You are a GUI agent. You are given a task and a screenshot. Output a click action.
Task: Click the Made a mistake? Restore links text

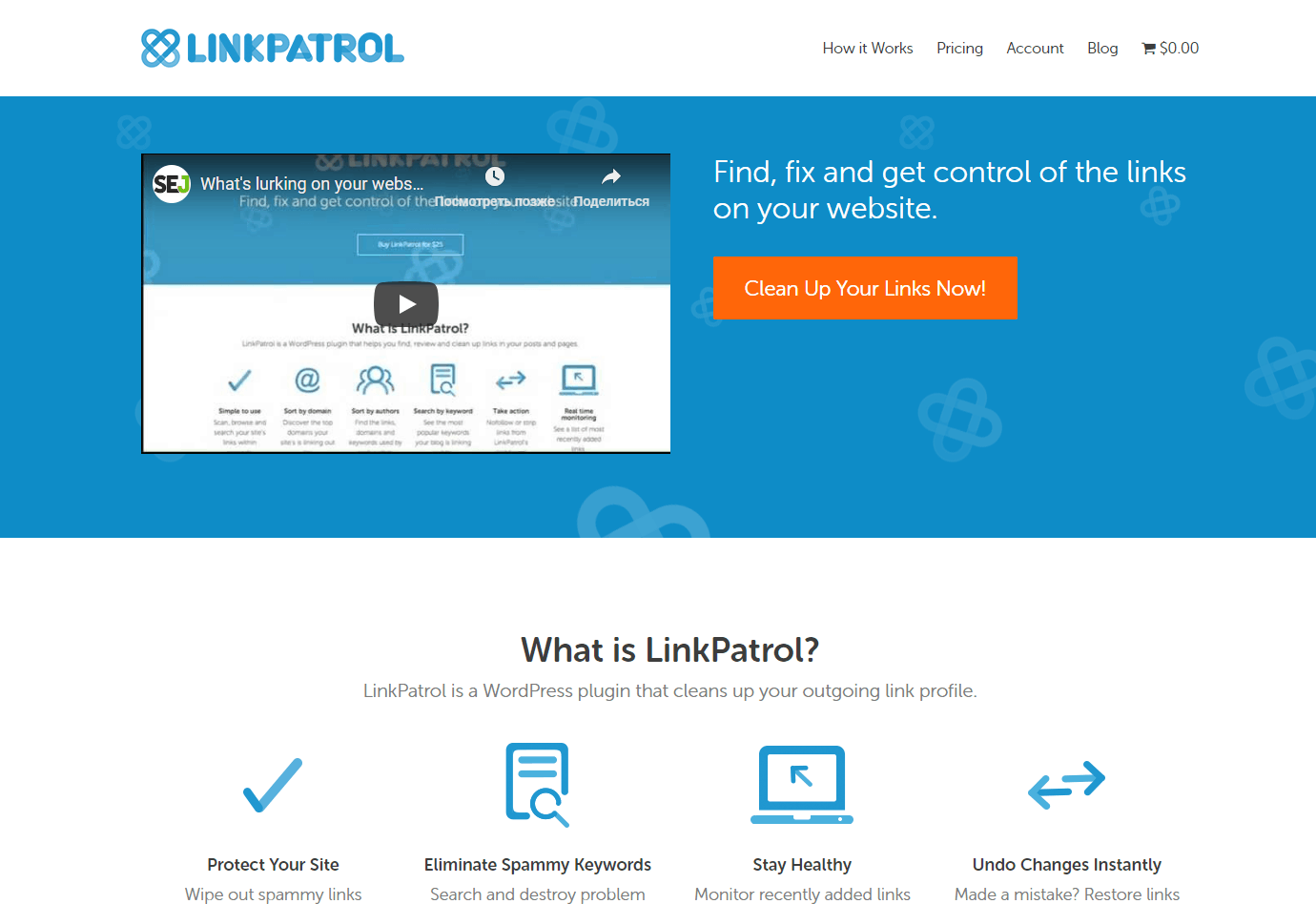(x=1067, y=894)
